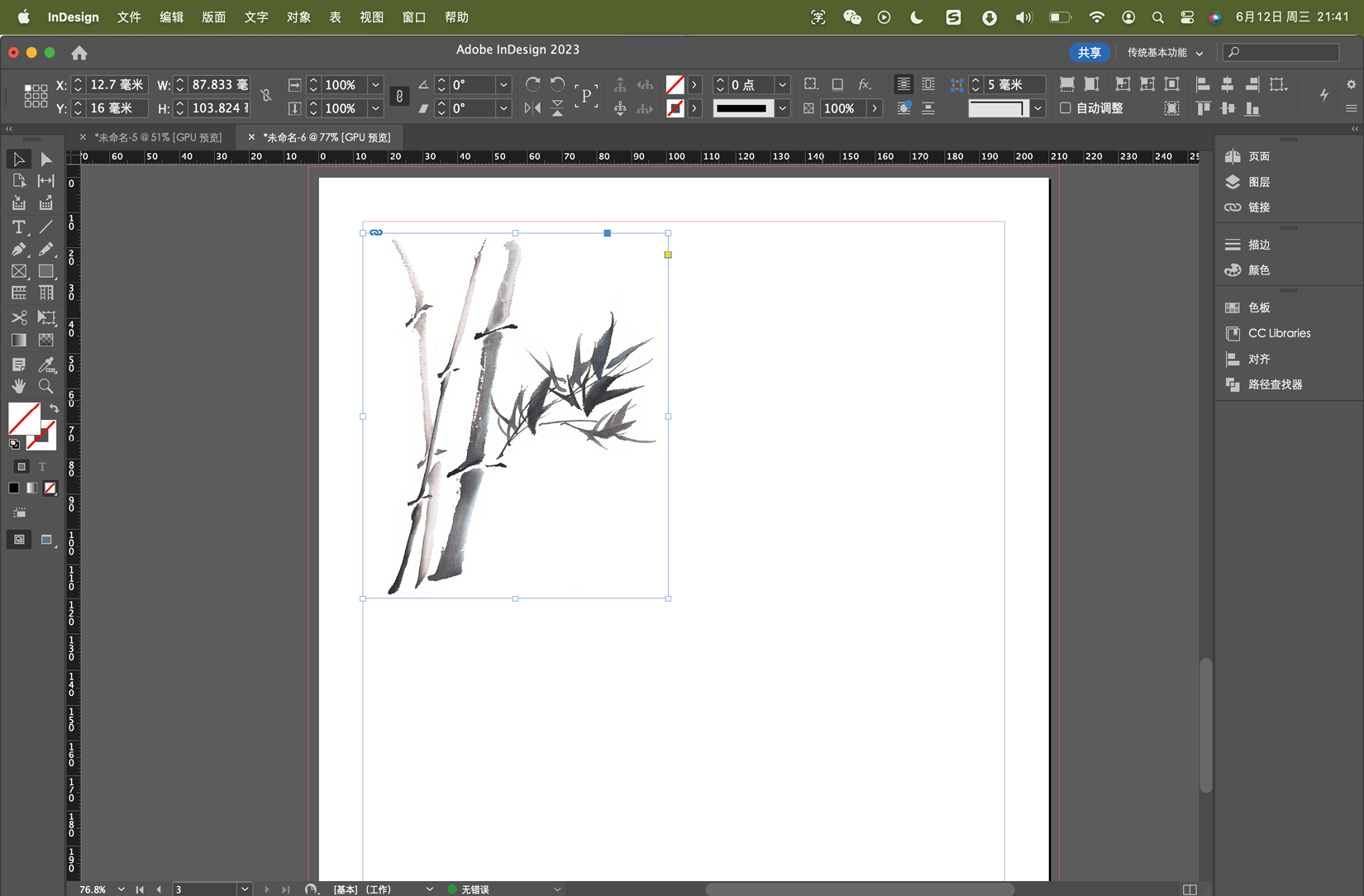Choose the Zoom tool in toolbox

pos(46,386)
